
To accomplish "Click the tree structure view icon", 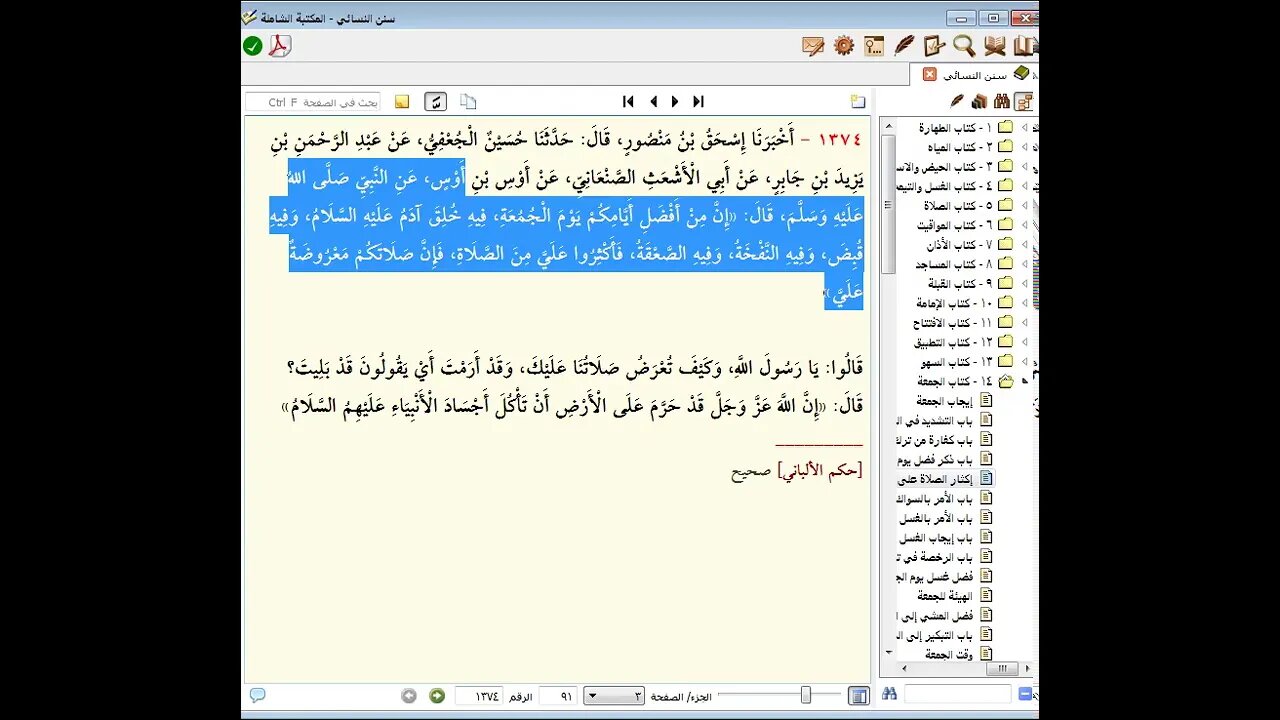I will coord(1023,101).
